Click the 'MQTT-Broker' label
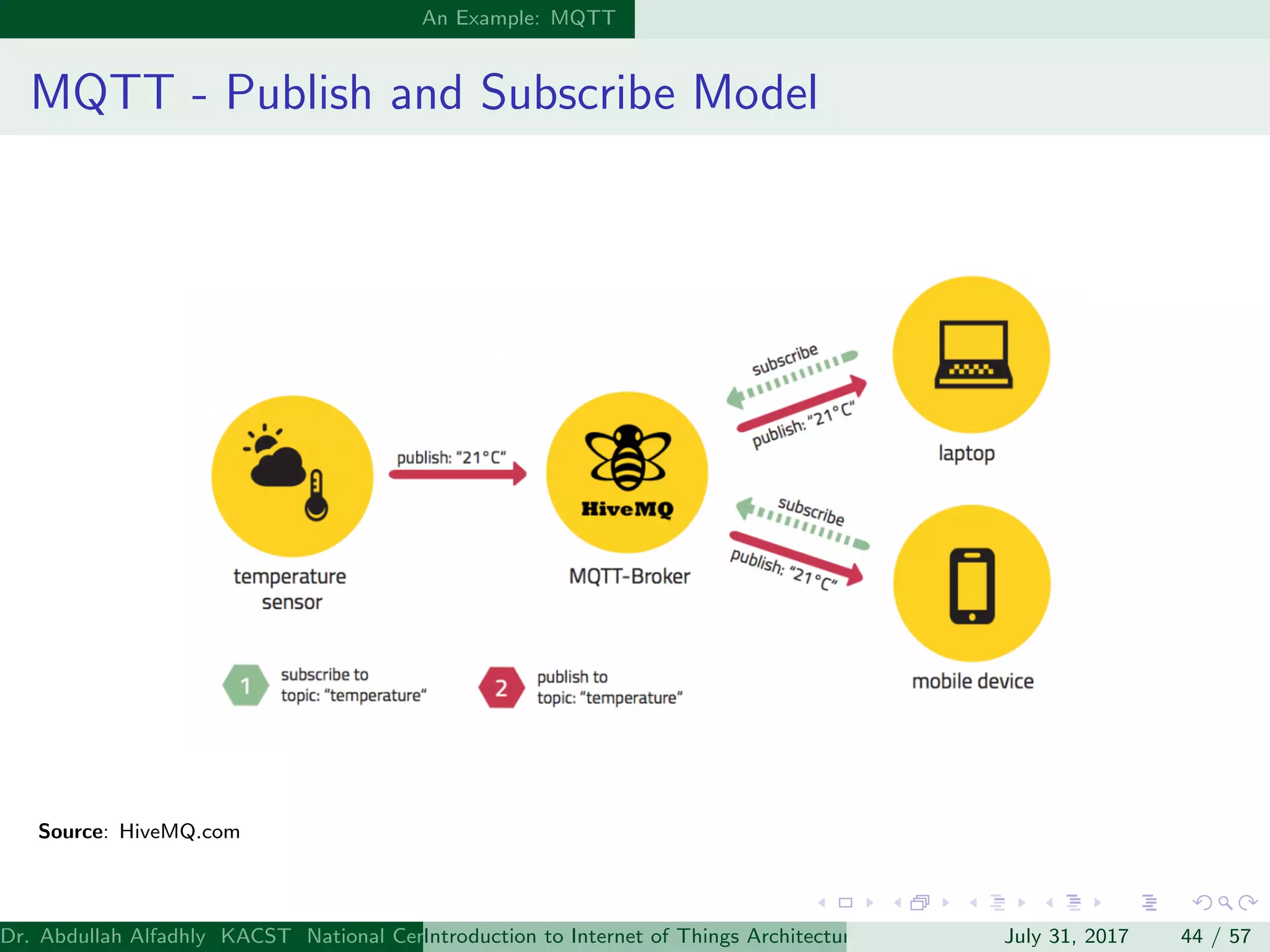The image size is (1270, 952). point(629,576)
